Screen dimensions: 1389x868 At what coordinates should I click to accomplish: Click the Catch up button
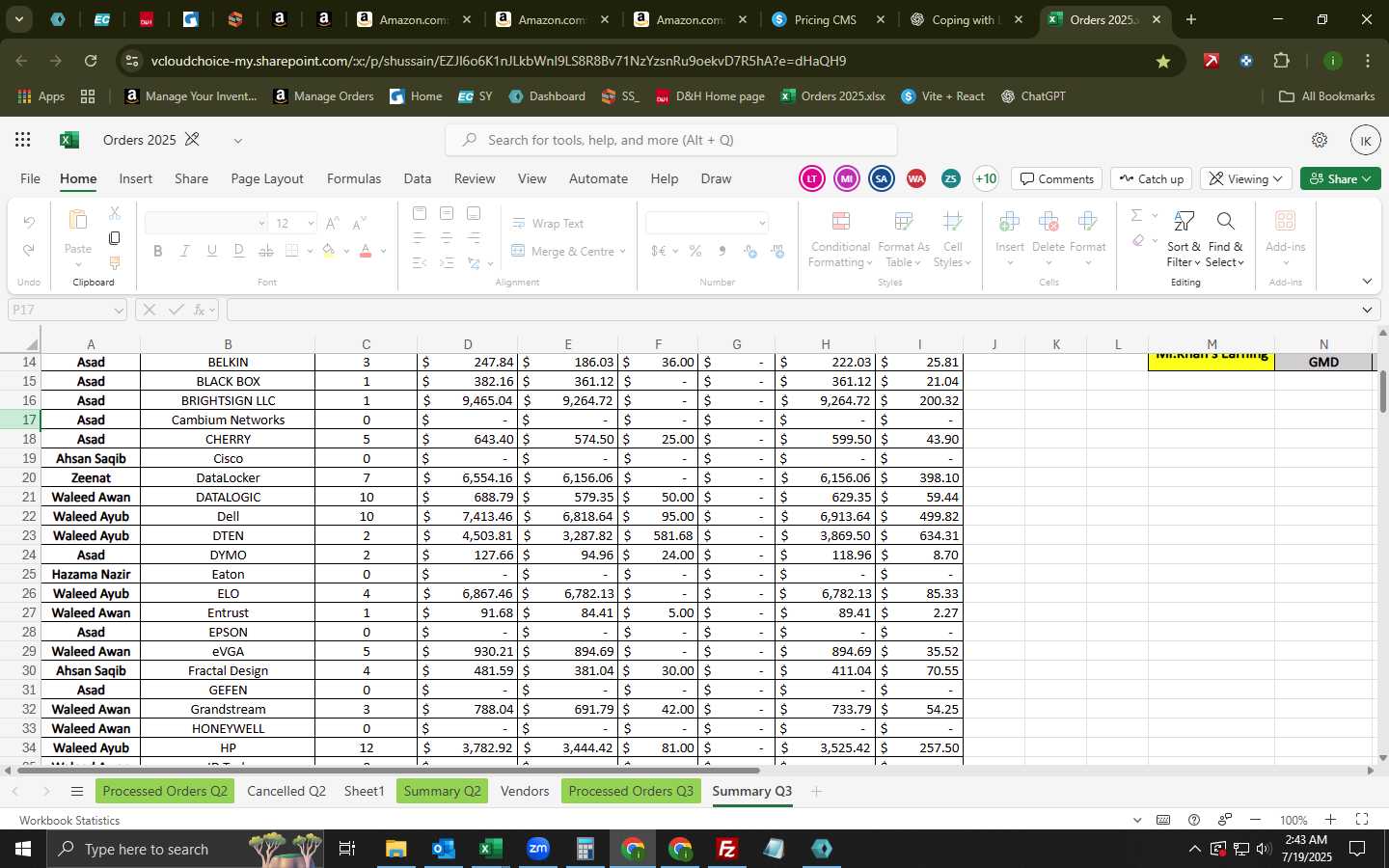point(1152,178)
